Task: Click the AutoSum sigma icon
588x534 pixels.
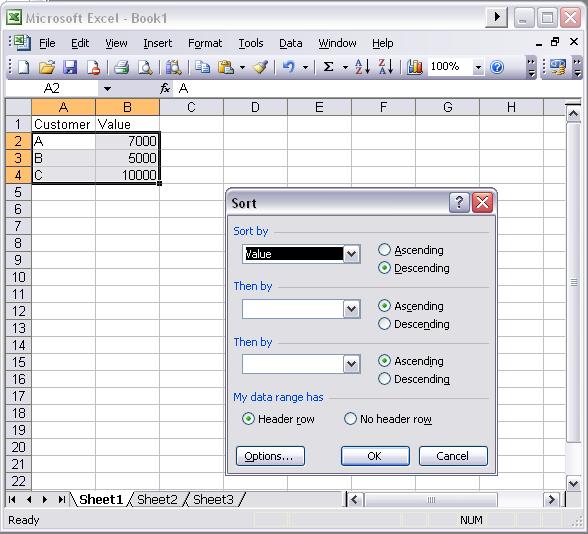Action: [328, 67]
